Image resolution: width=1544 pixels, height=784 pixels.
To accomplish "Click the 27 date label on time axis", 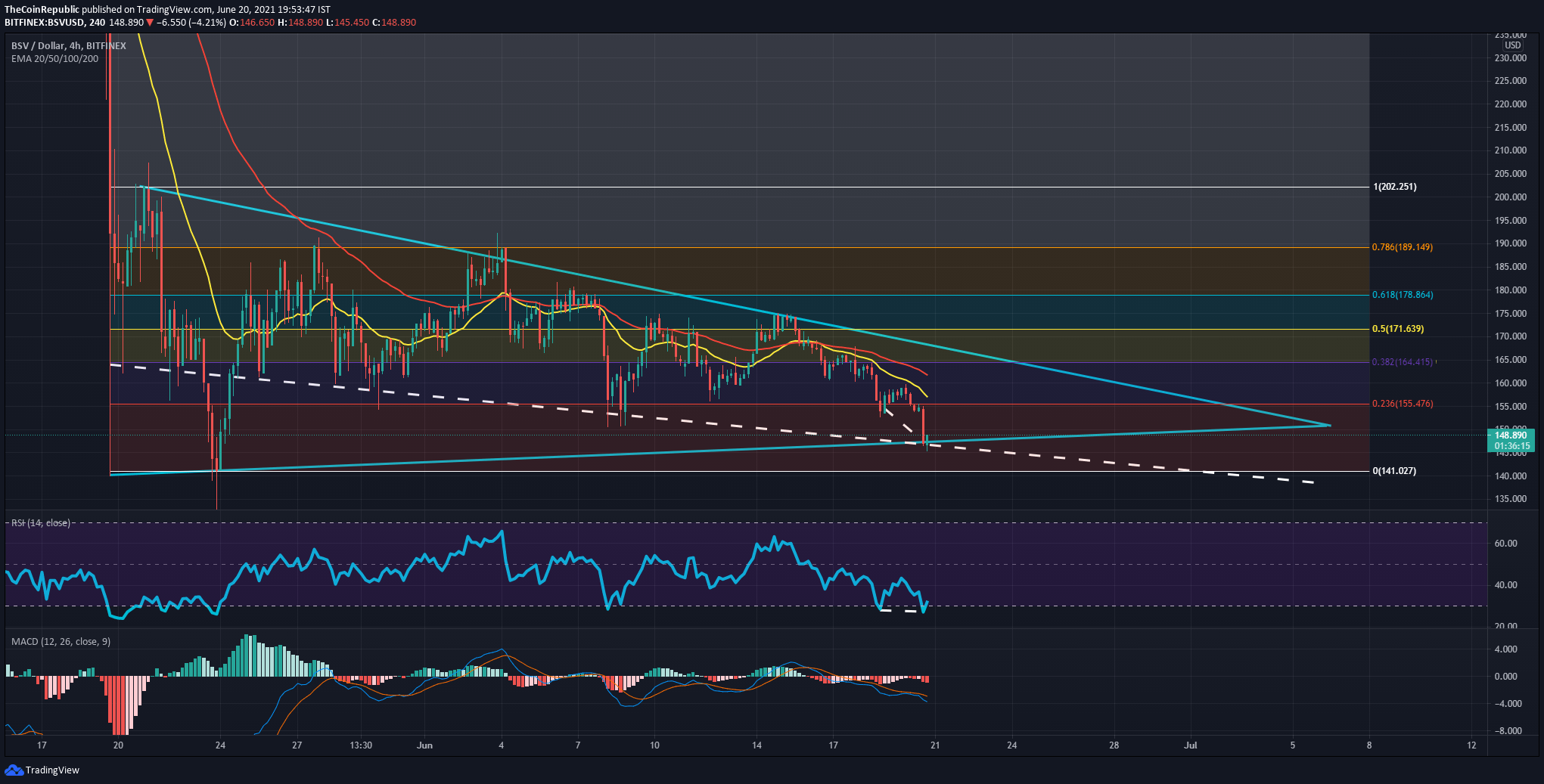I will tap(297, 745).
